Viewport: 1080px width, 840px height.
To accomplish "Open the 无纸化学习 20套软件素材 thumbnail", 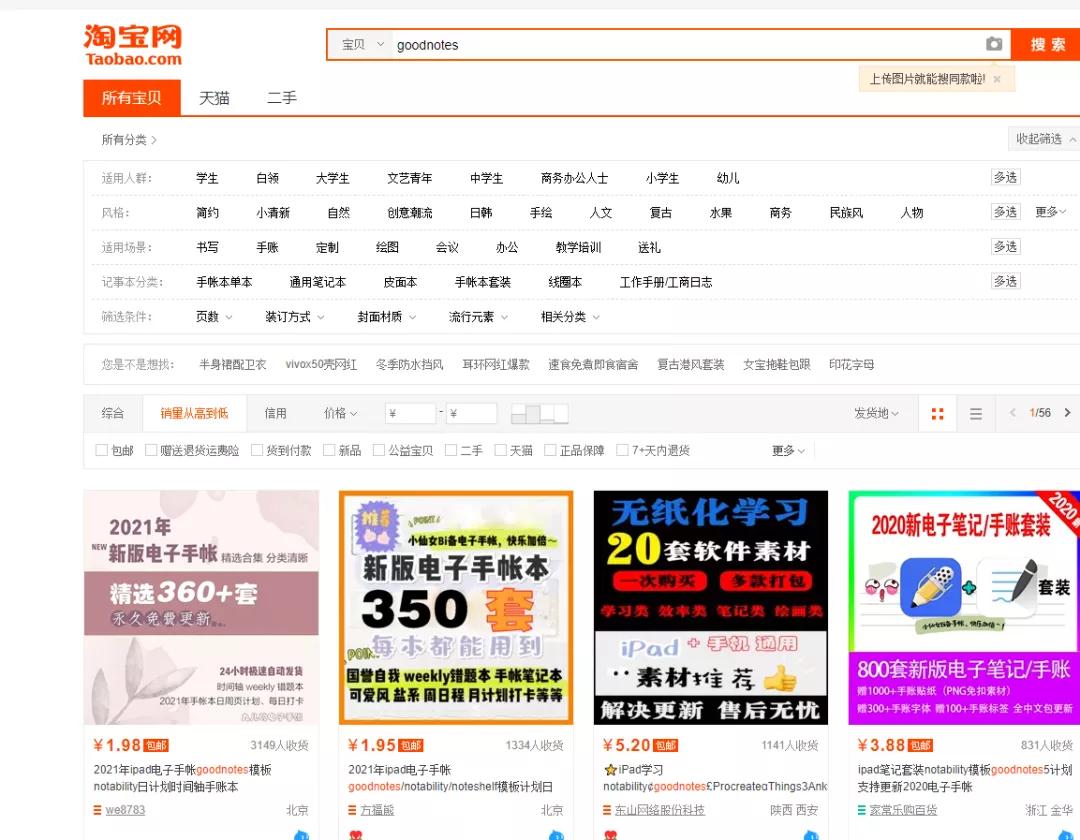I will pos(711,607).
